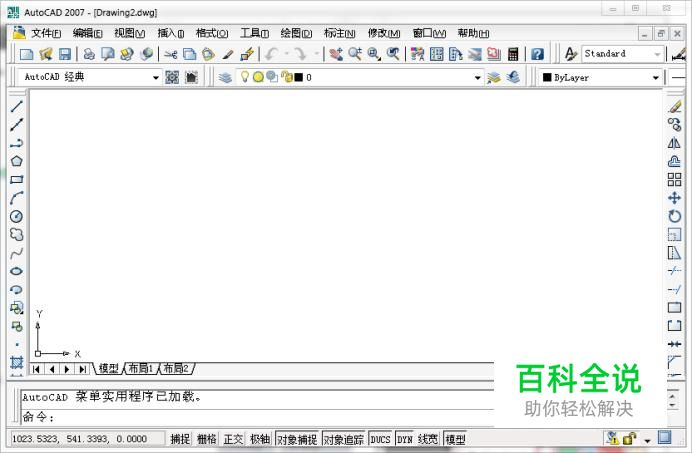692x453 pixels.
Task: Select the Erase modify tool
Action: 674,106
